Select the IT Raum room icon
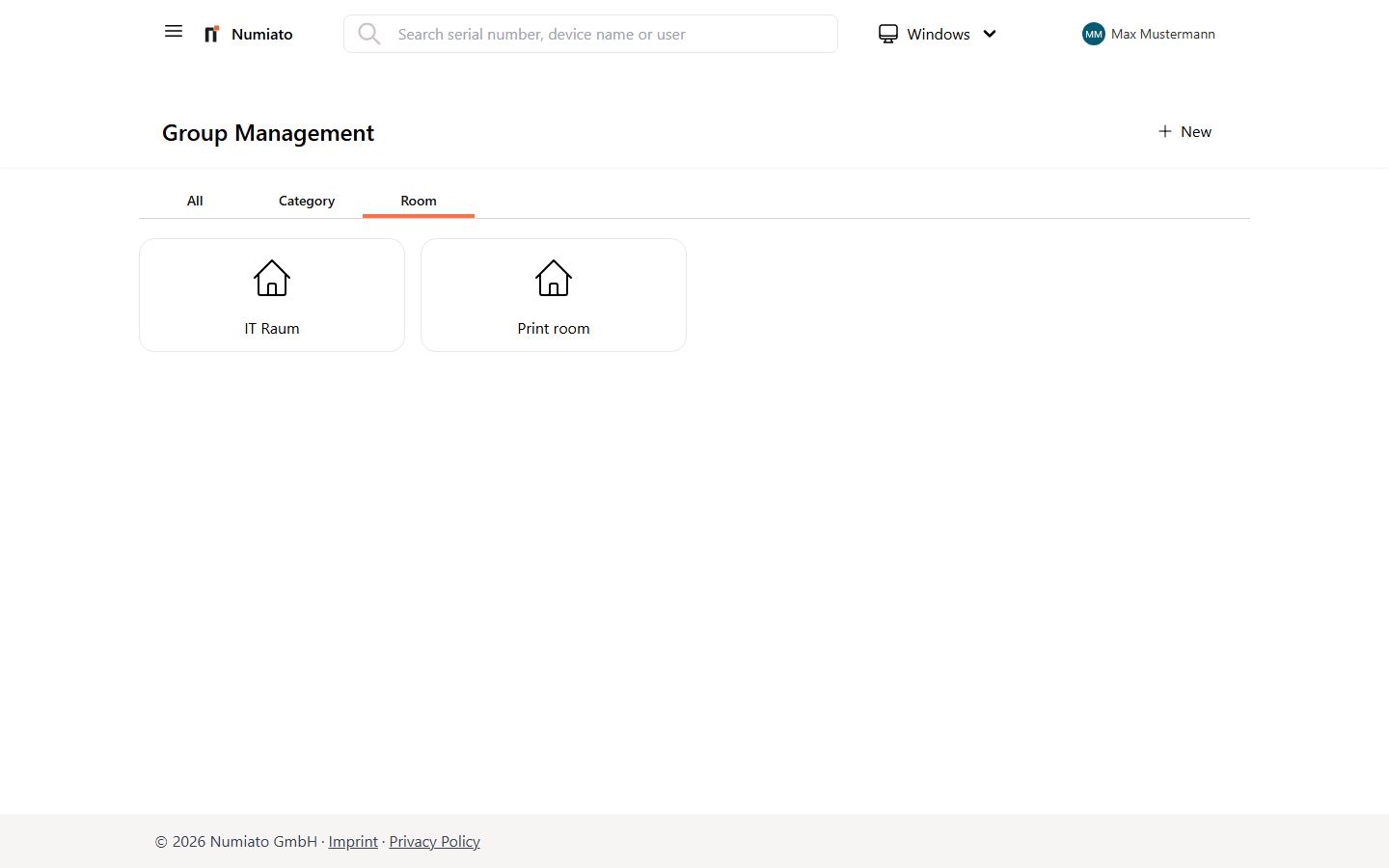 [x=271, y=278]
